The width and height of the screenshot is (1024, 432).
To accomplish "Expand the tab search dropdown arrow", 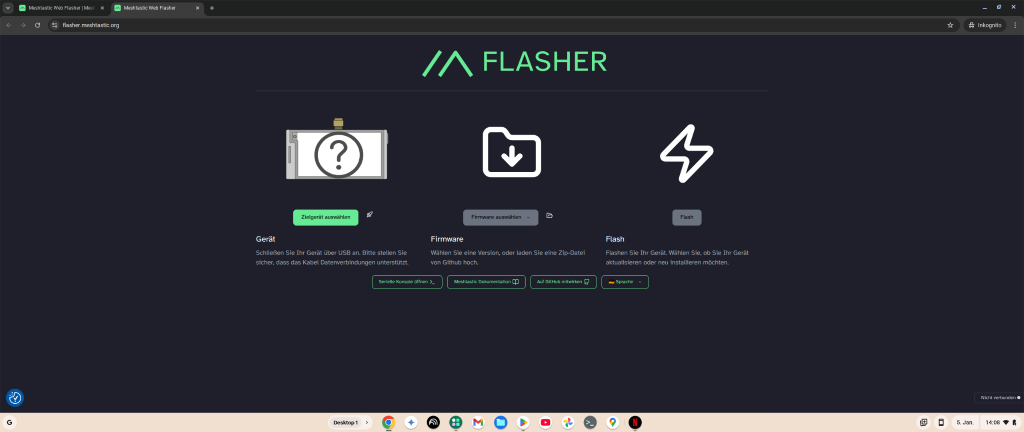I will [x=8, y=8].
